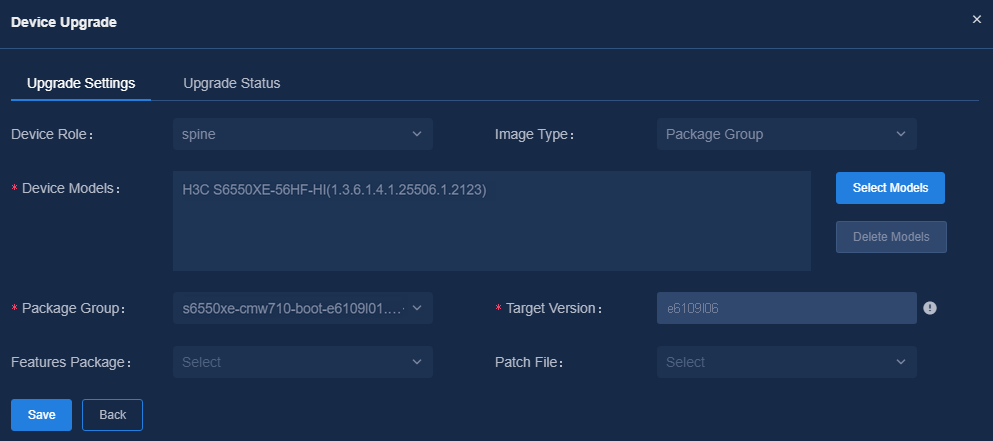Switch to the Upgrade Status tab
The image size is (993, 441).
(232, 83)
